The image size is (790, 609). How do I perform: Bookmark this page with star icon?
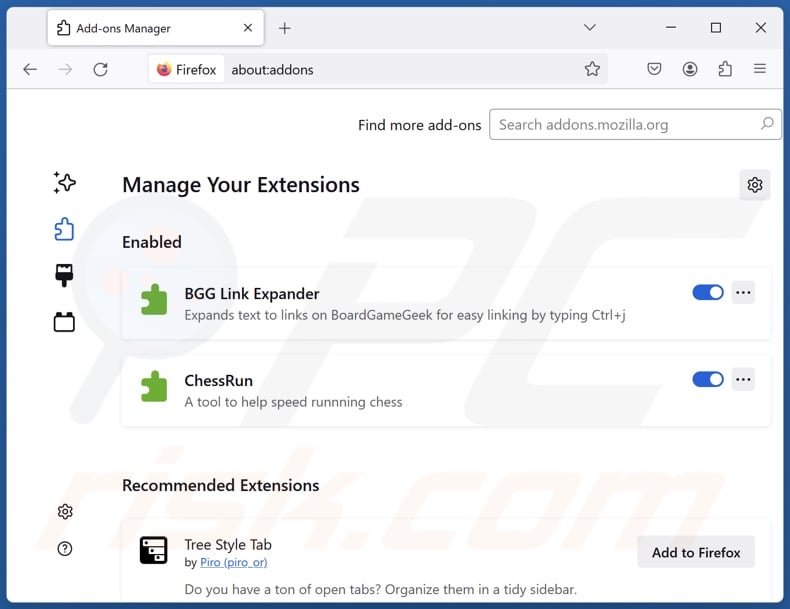[592, 69]
